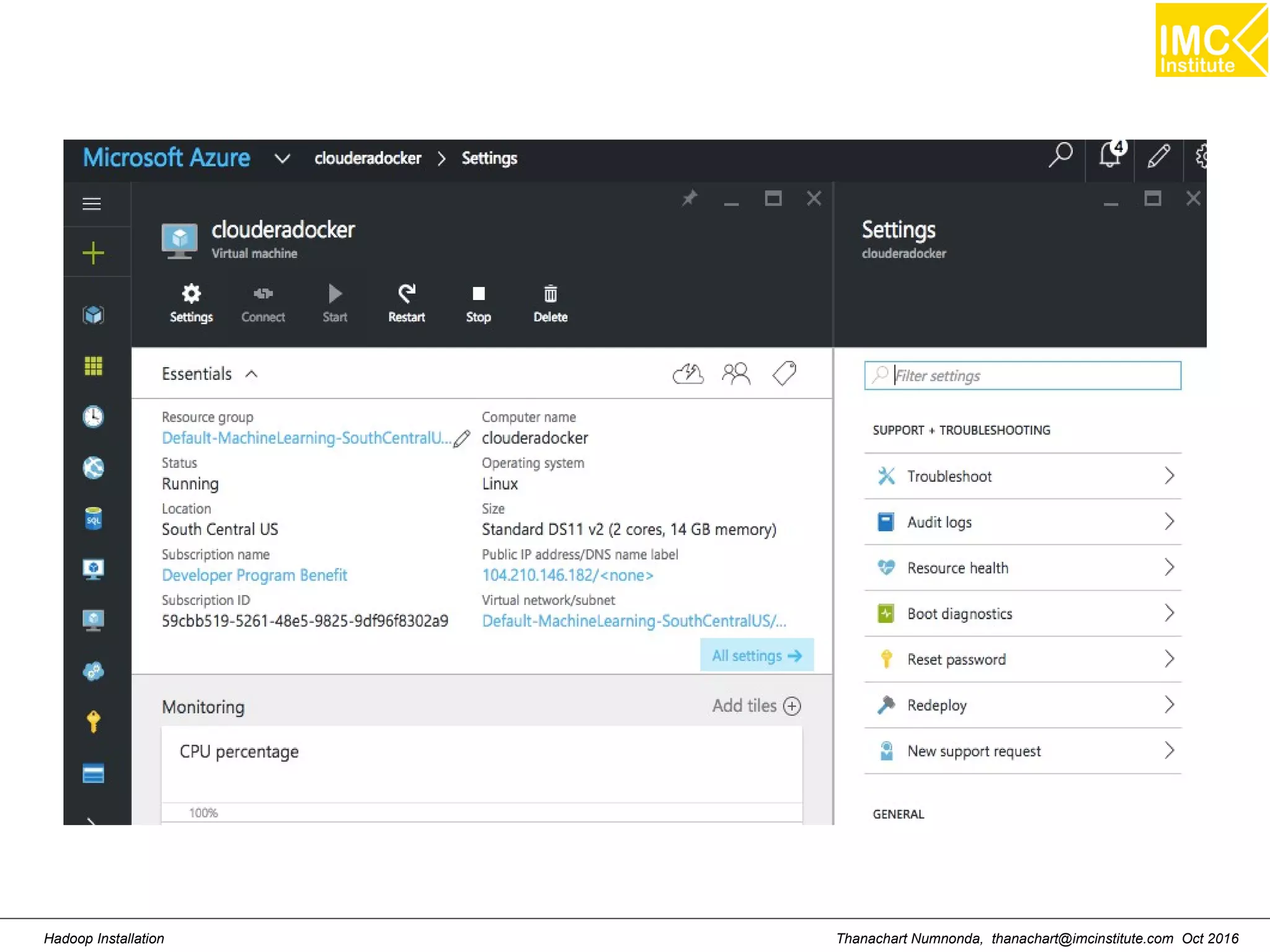Open the virtual network/subnet link
The width and height of the screenshot is (1270, 952).
pos(634,621)
